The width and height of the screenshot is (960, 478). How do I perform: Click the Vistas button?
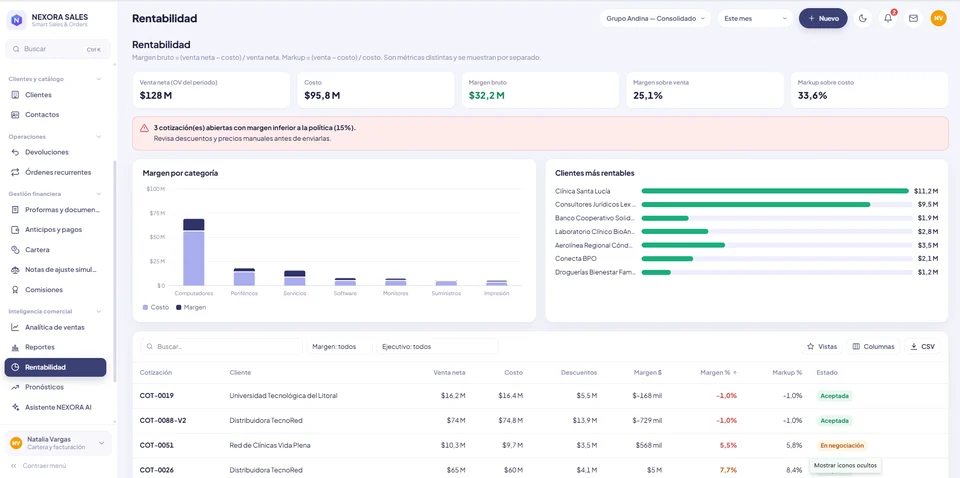pyautogui.click(x=822, y=346)
